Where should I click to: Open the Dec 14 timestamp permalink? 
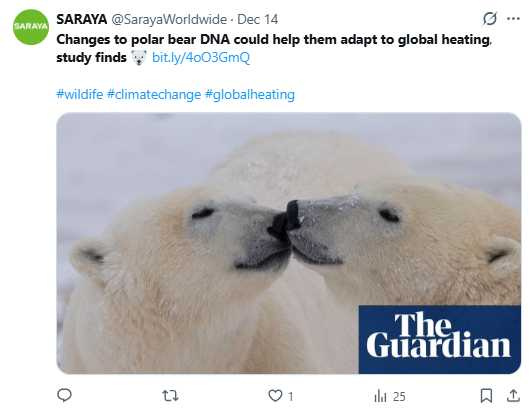tap(257, 19)
